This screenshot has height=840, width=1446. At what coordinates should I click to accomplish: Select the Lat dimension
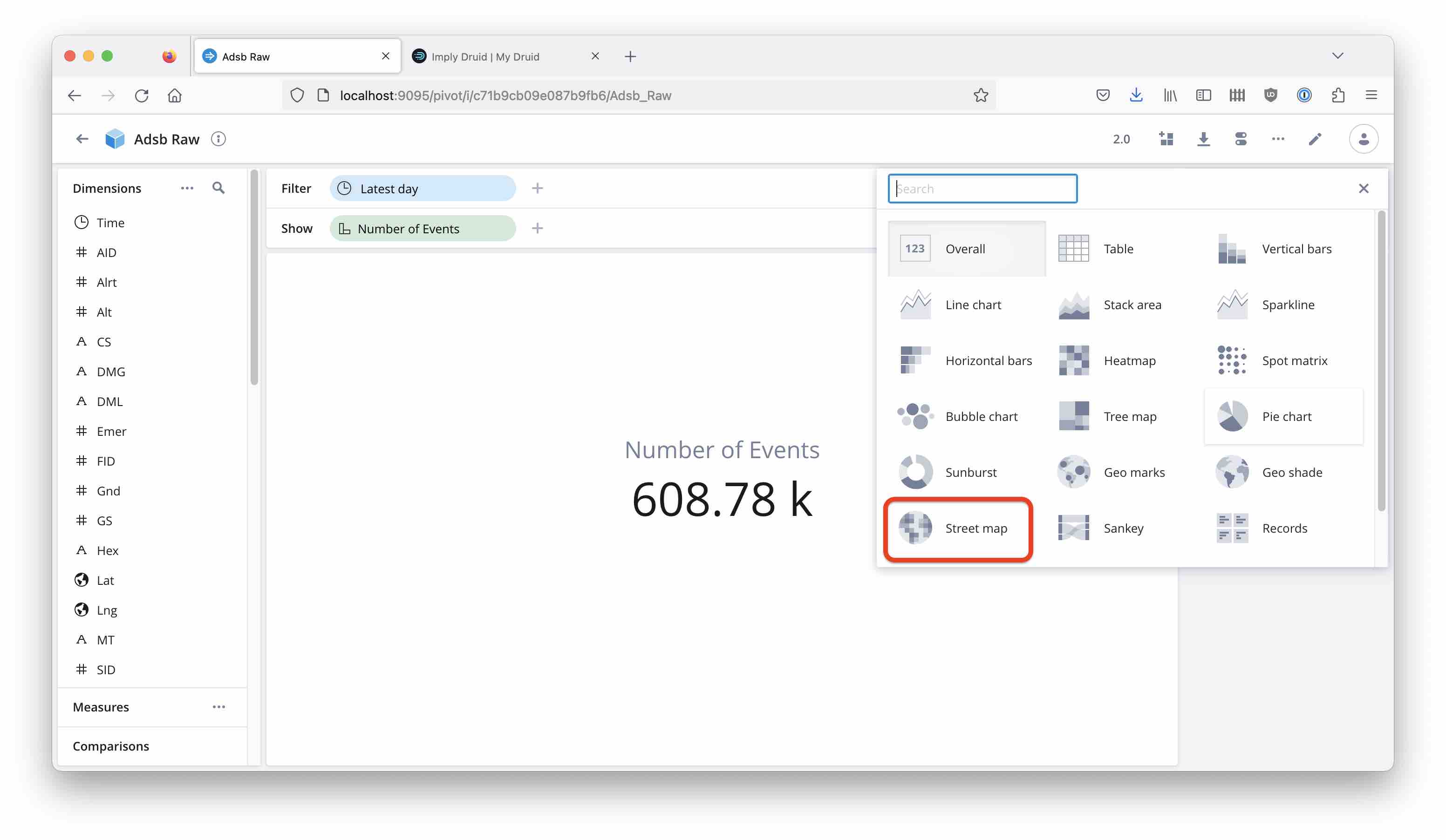point(105,580)
